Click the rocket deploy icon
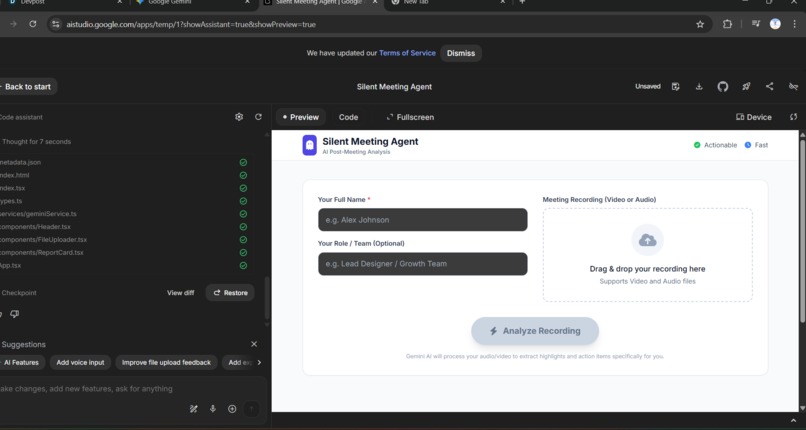806x430 pixels. (x=746, y=87)
